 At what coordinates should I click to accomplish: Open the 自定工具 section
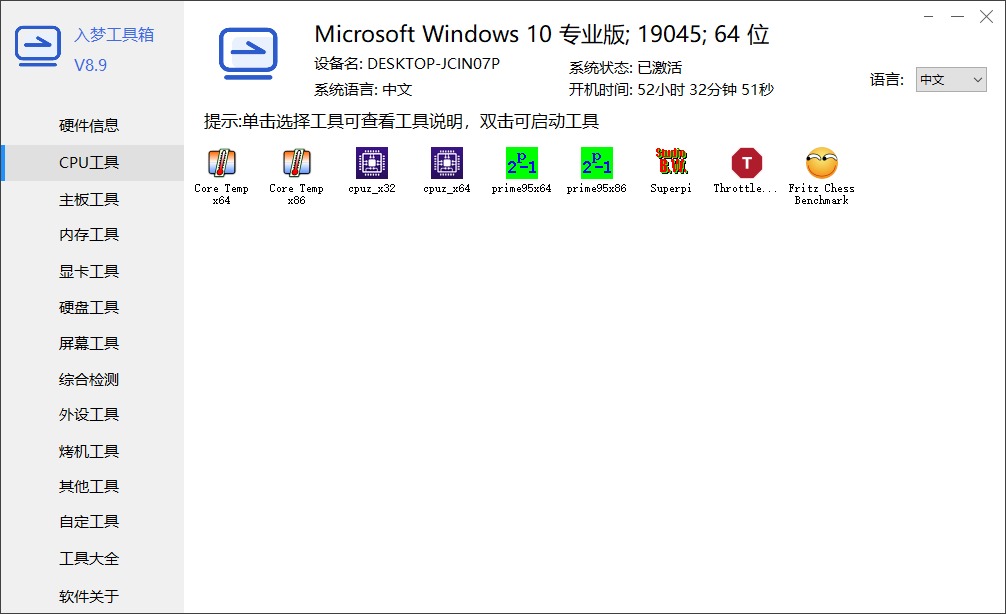coord(89,522)
